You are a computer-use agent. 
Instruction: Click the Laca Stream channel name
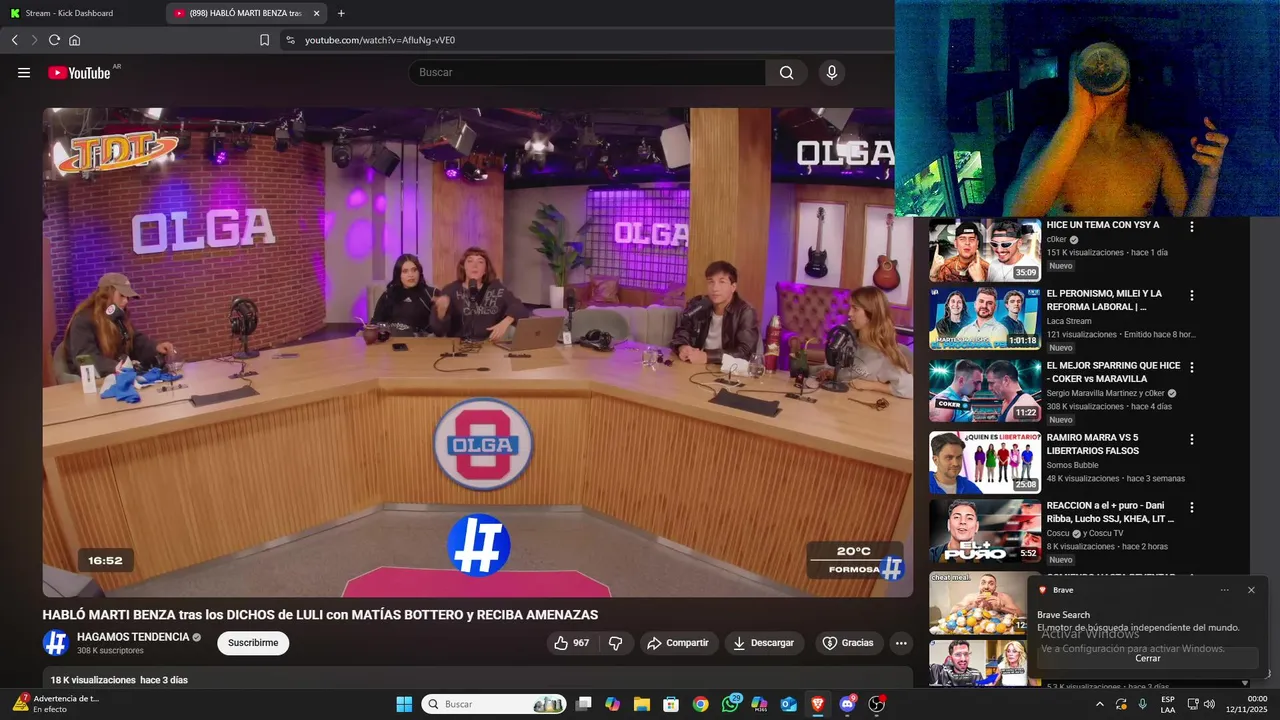tap(1069, 321)
